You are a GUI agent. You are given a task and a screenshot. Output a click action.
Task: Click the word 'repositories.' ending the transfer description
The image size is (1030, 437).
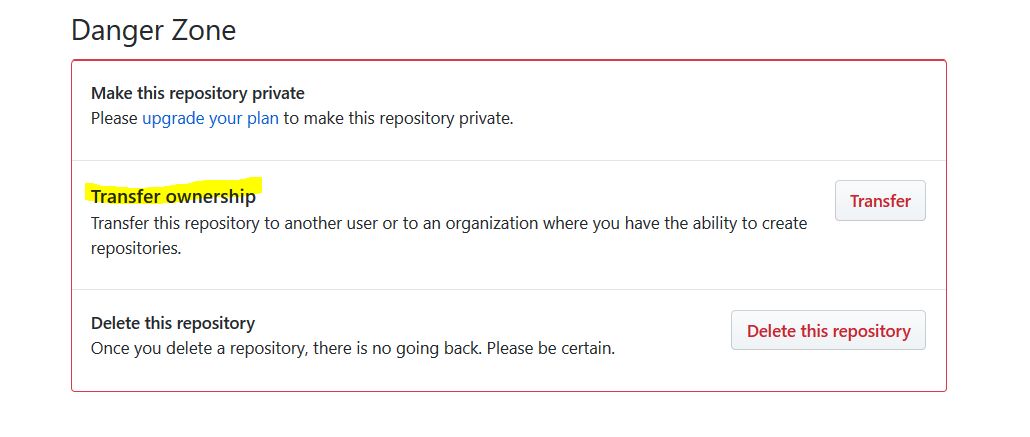tap(135, 249)
